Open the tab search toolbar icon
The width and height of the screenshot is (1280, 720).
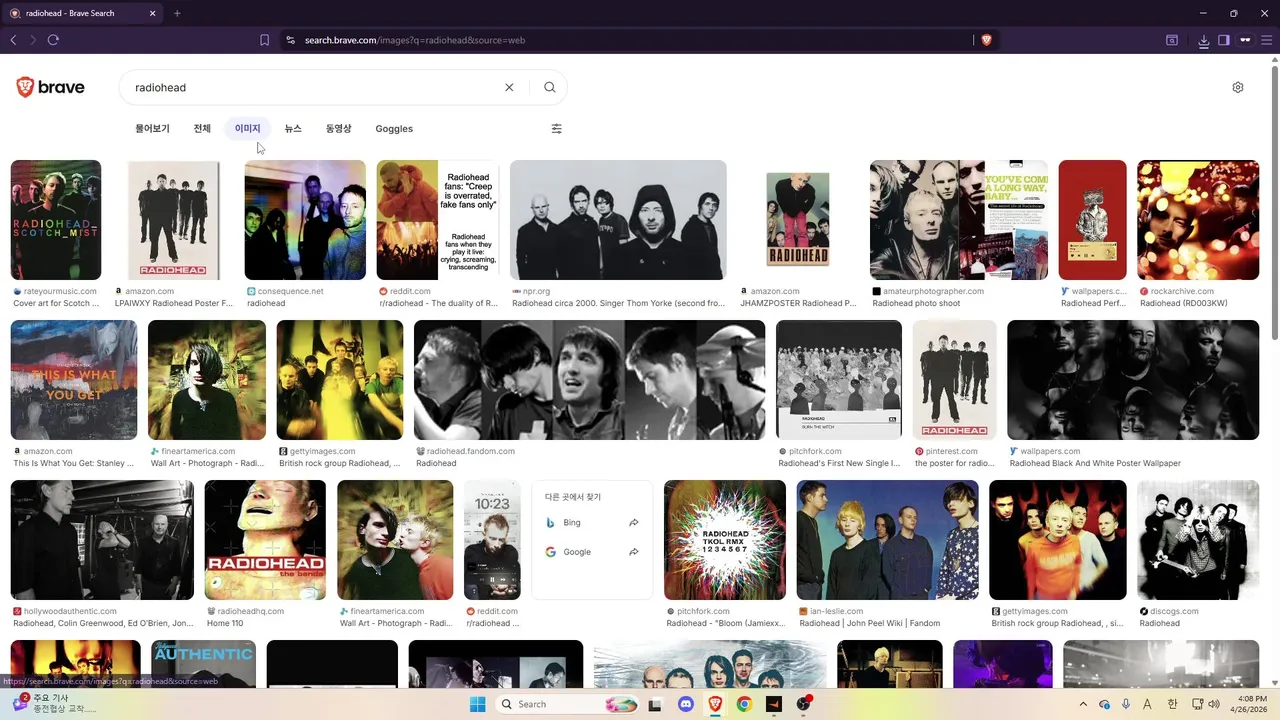click(1172, 40)
